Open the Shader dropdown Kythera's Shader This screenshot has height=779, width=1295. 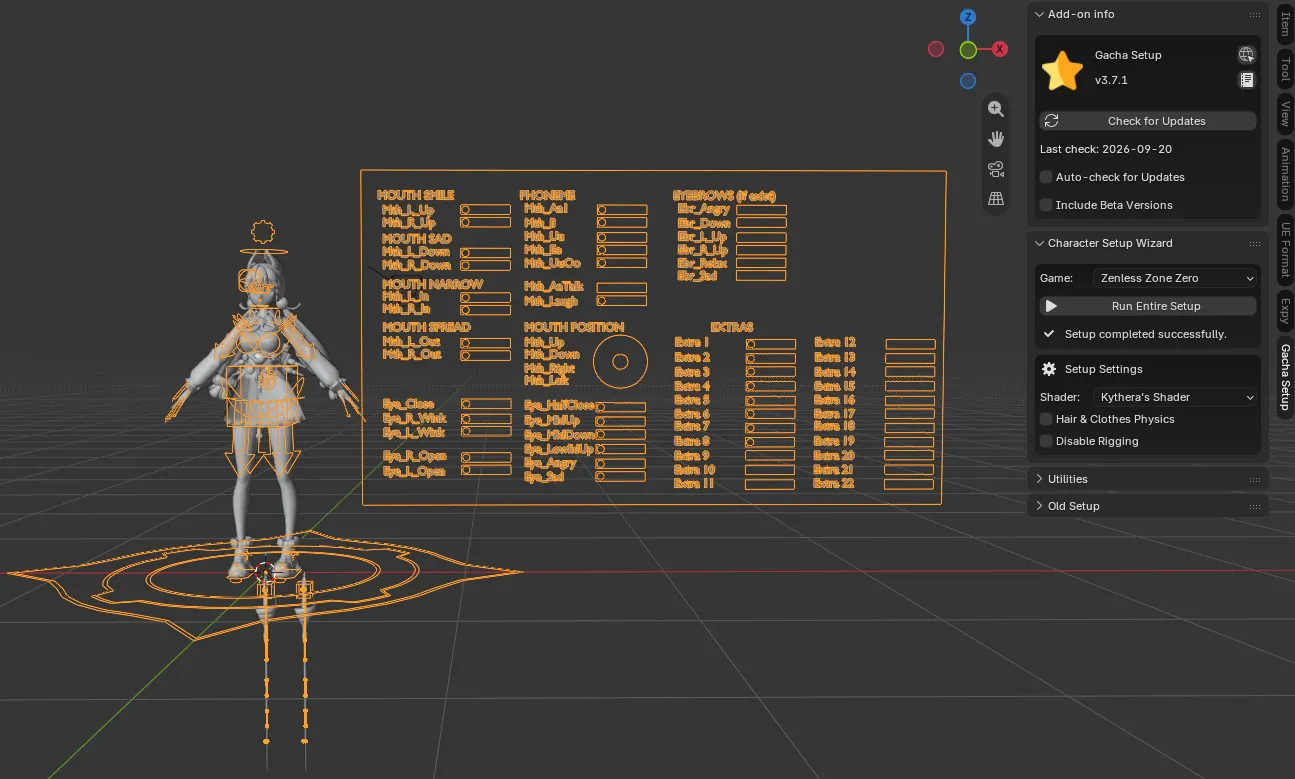pos(1175,397)
